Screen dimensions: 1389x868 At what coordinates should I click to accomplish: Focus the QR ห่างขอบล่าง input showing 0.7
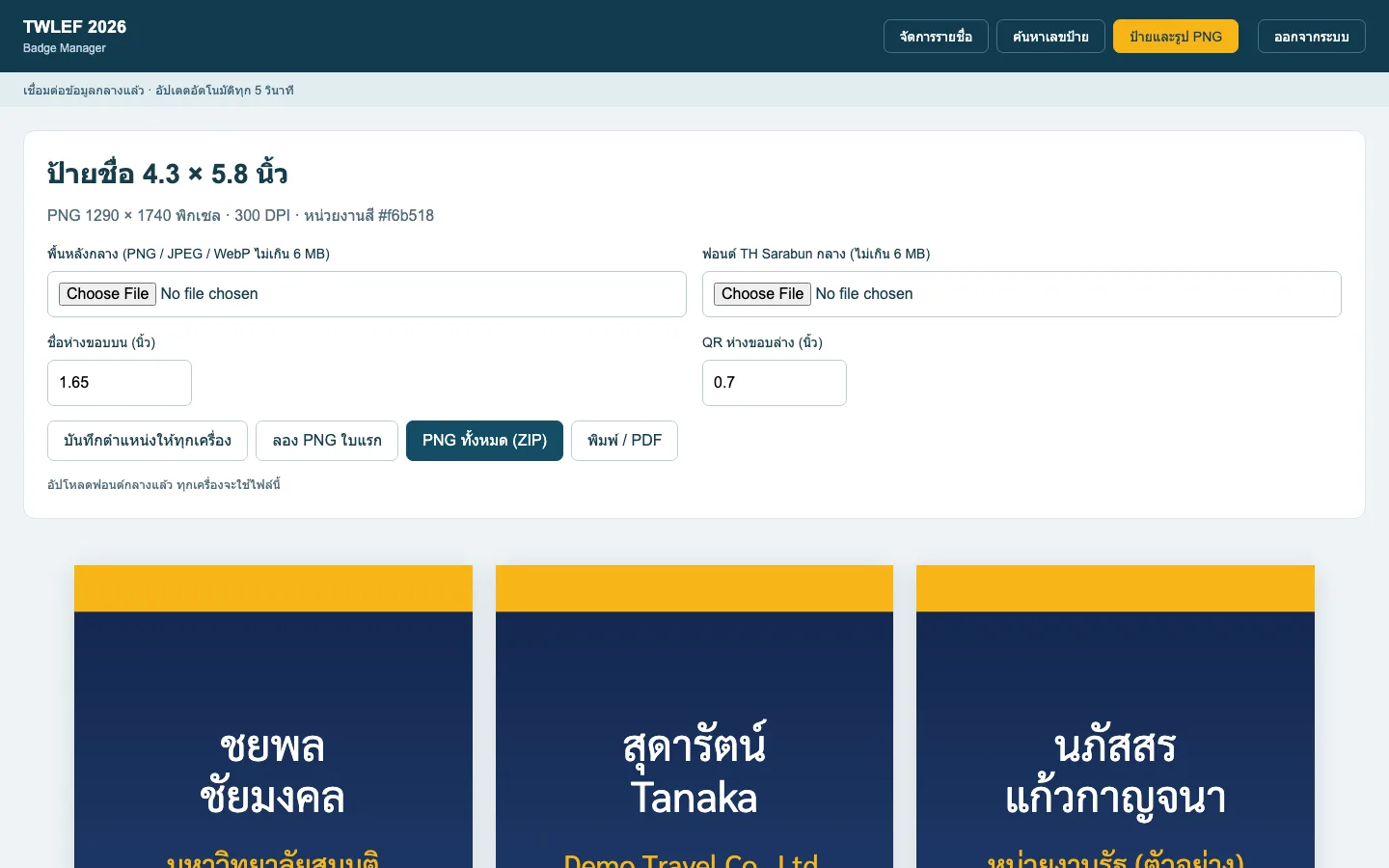[775, 383]
